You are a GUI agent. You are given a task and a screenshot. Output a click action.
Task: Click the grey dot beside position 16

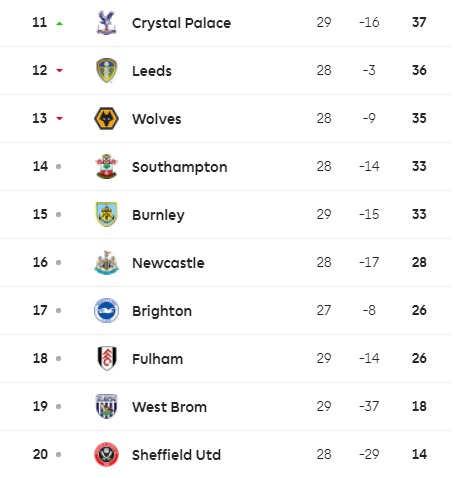59,262
